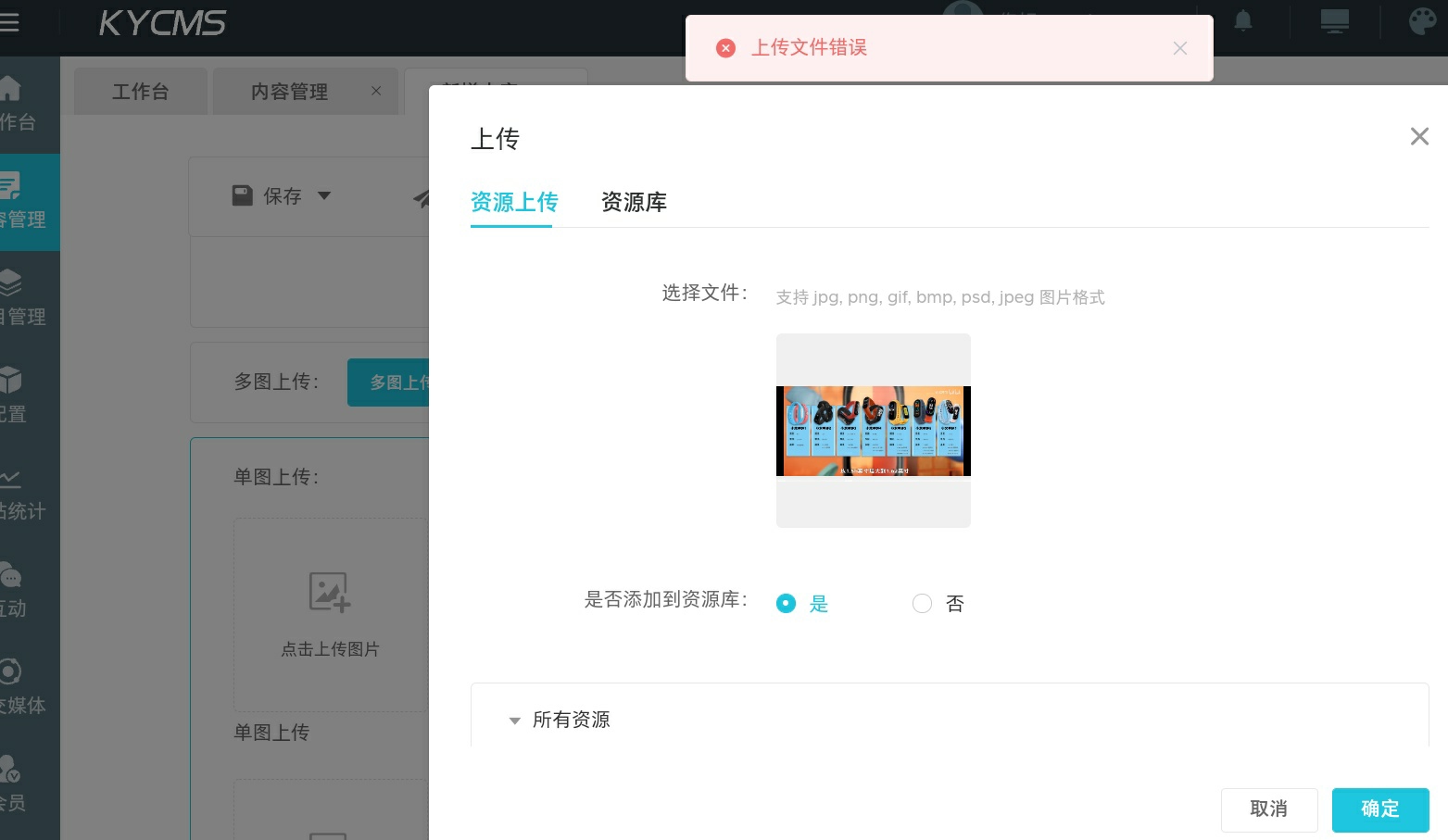Switch to the 资源库 tab
1448x840 pixels.
[x=634, y=202]
